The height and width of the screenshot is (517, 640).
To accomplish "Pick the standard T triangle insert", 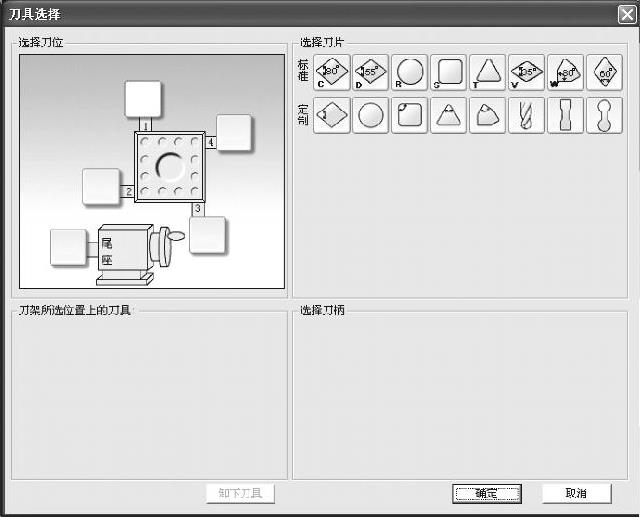I will [x=487, y=72].
